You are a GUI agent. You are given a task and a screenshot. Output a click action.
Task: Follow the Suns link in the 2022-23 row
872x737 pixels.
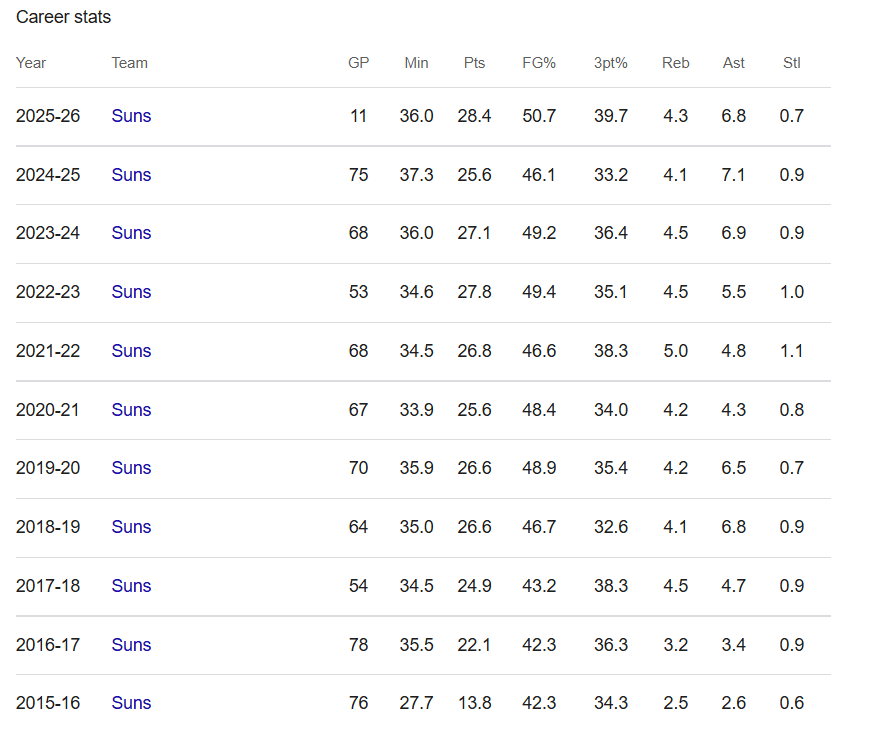click(131, 292)
